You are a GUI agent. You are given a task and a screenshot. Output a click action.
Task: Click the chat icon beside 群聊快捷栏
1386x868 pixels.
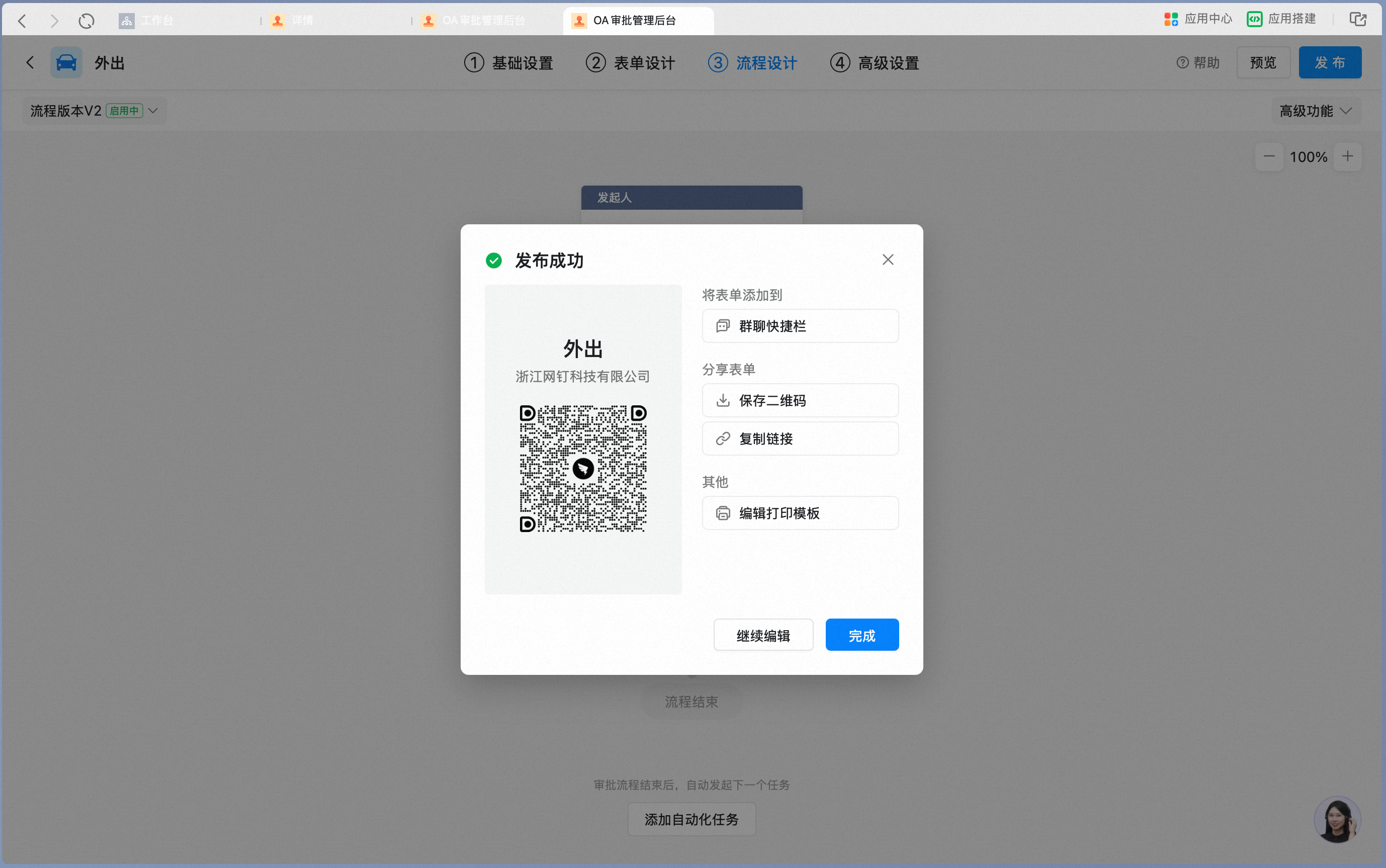click(723, 326)
